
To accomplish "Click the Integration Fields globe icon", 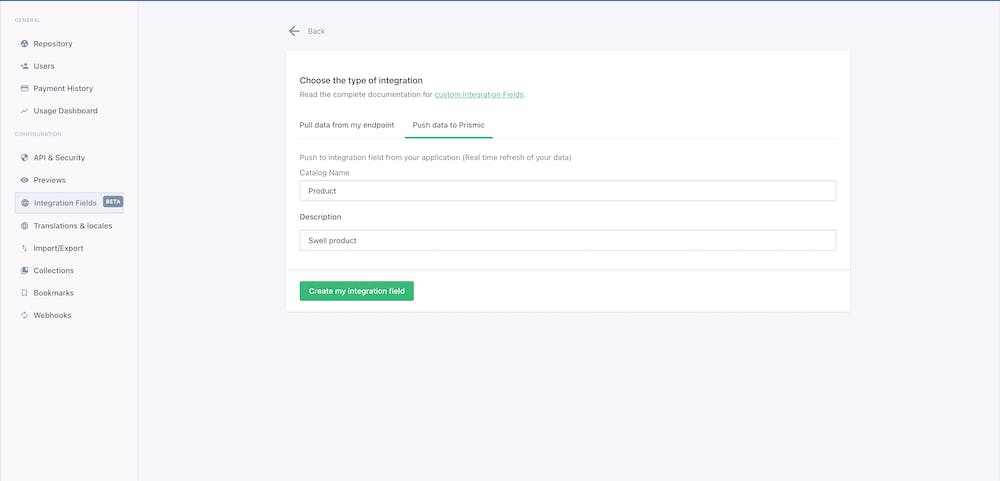I will tap(25, 203).
